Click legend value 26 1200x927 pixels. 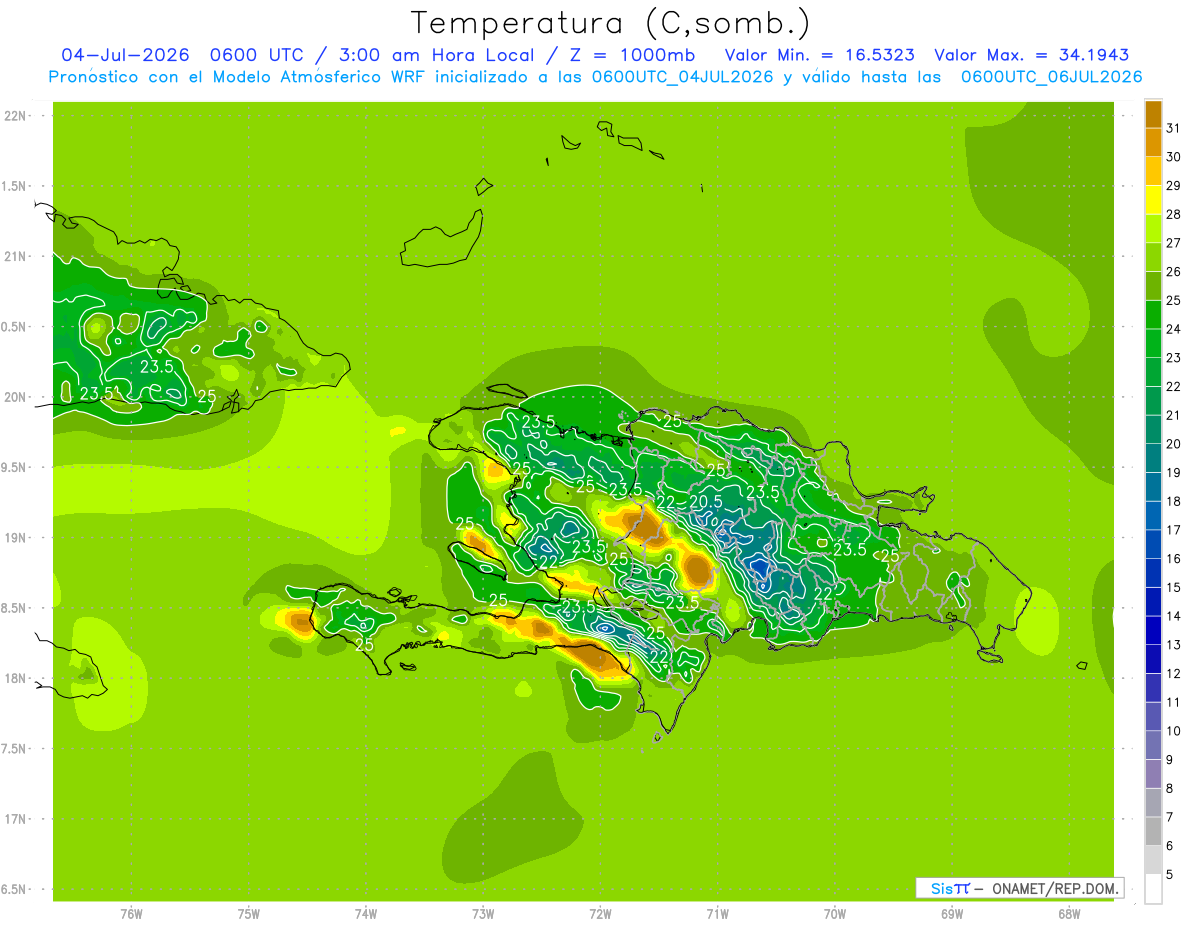point(1172,272)
